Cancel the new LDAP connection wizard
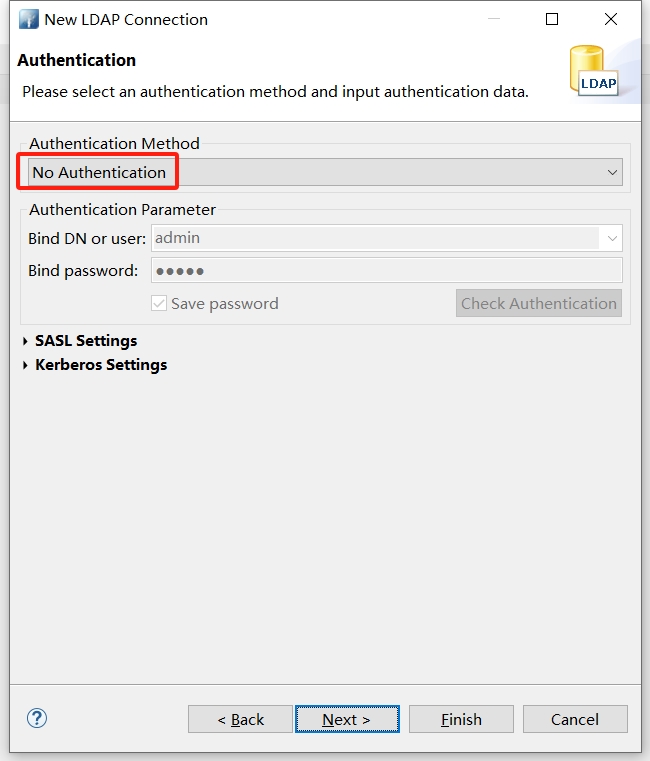650x761 pixels. pos(575,719)
